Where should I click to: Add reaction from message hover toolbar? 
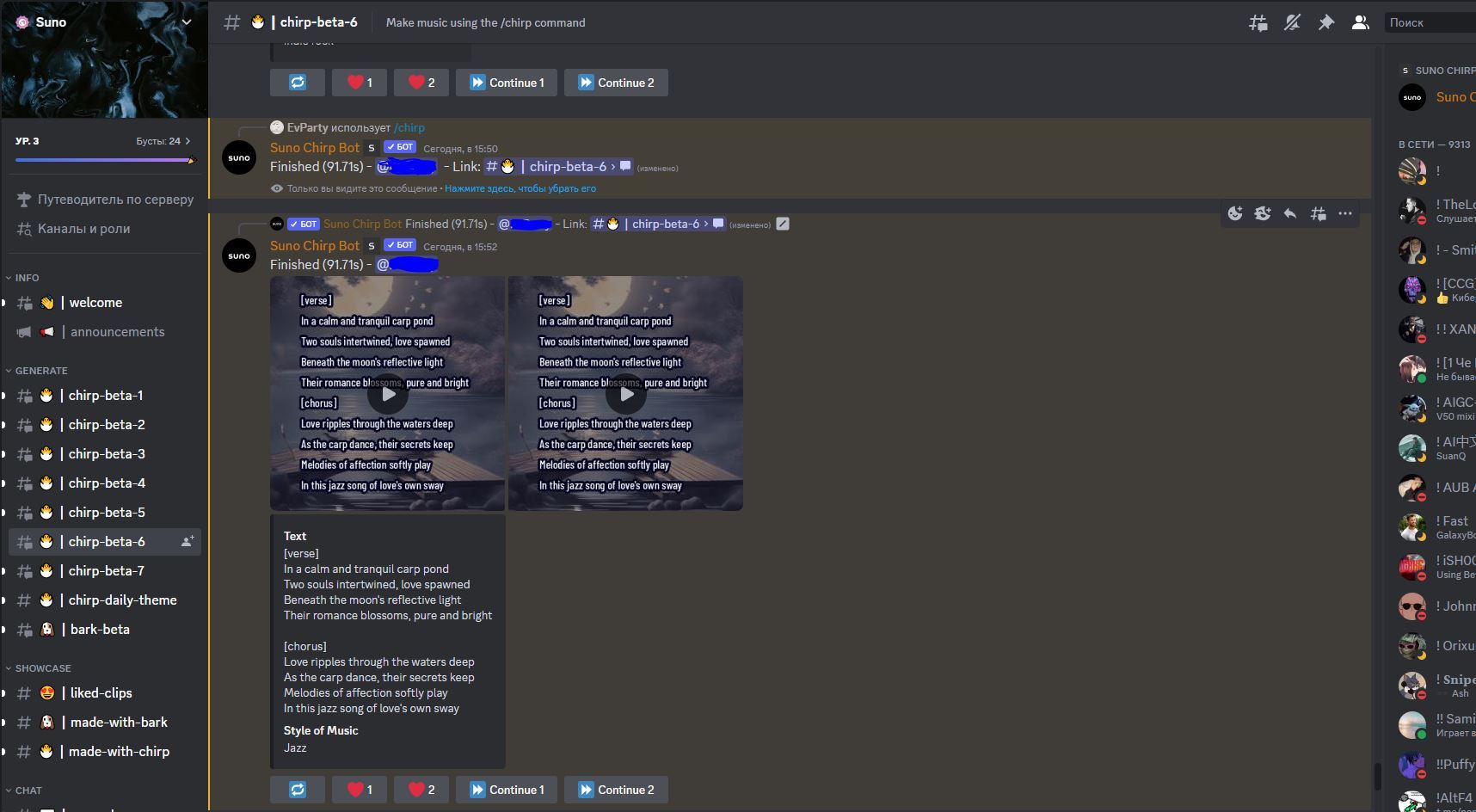1235,213
